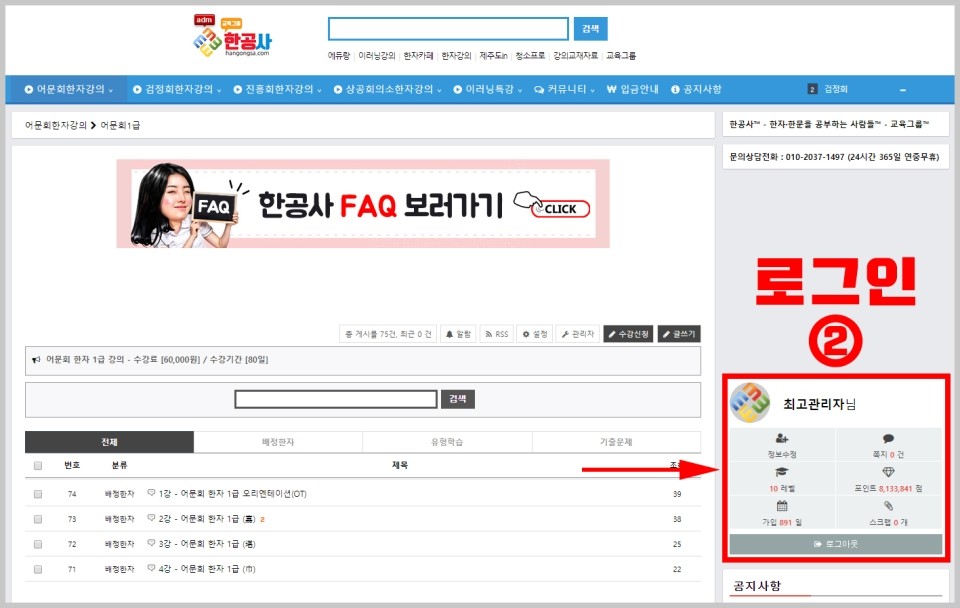Switch to the 배정한자 tab
The width and height of the screenshot is (960, 608).
click(x=278, y=442)
